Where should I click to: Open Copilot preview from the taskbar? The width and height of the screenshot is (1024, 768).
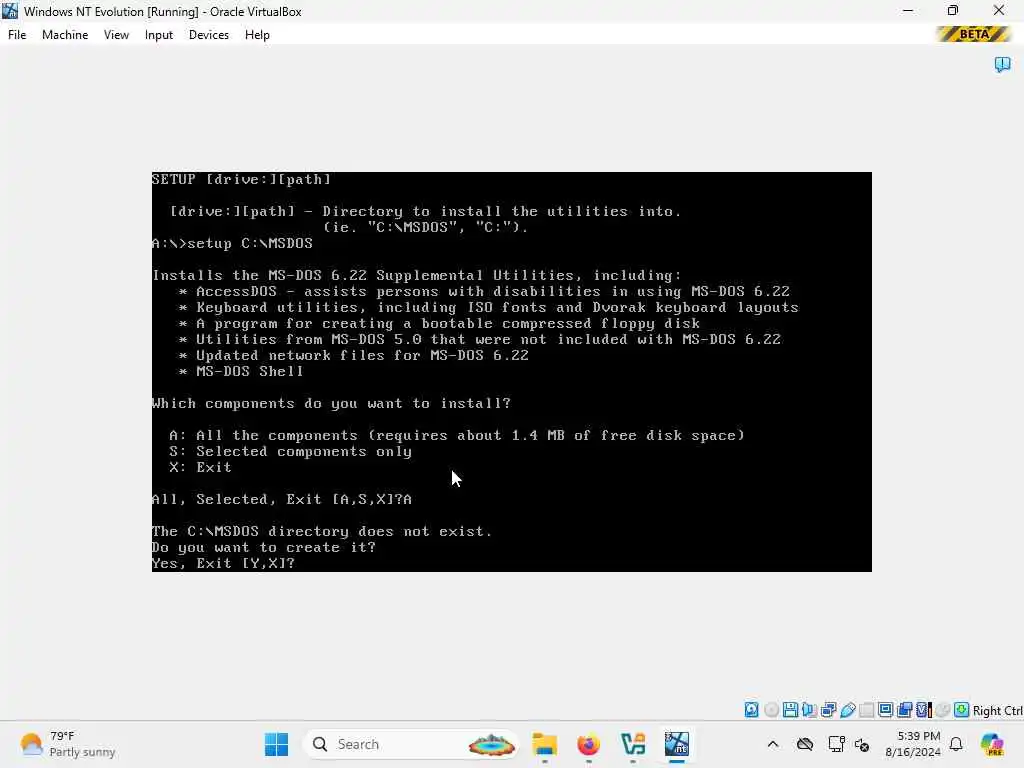click(992, 744)
